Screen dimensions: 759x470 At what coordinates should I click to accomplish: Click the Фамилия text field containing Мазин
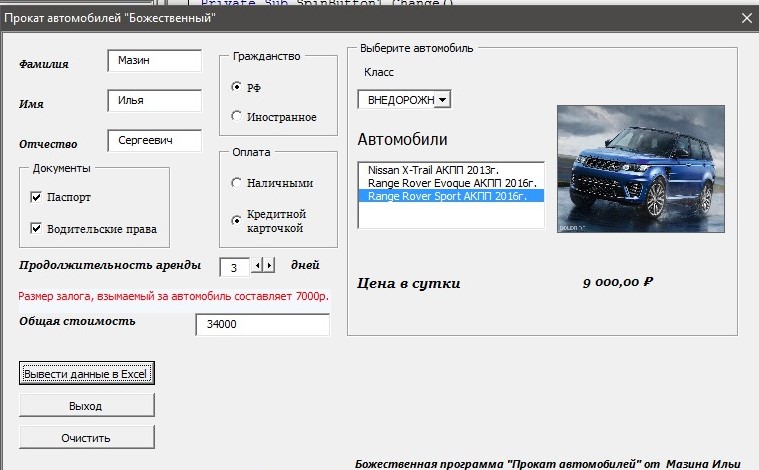coord(154,61)
